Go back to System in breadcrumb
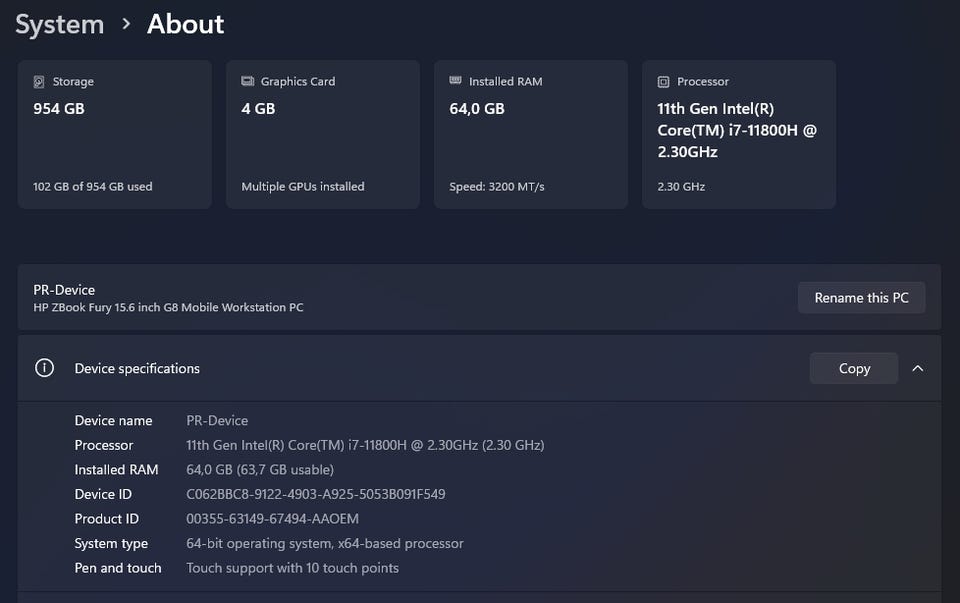Screen dimensions: 960x603 click(x=59, y=24)
